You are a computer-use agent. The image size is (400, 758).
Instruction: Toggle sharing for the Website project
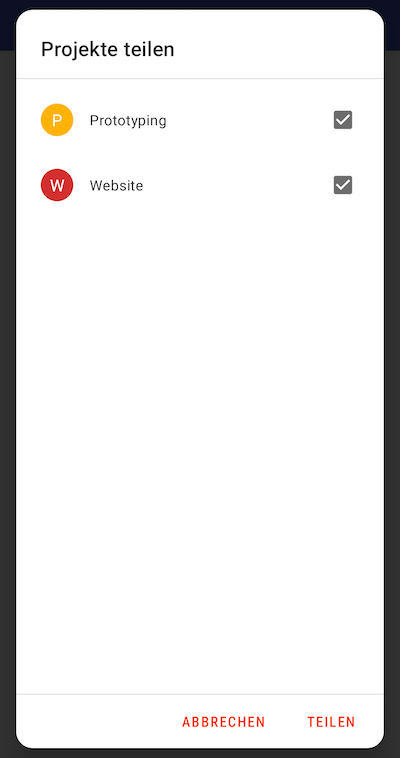(x=343, y=185)
